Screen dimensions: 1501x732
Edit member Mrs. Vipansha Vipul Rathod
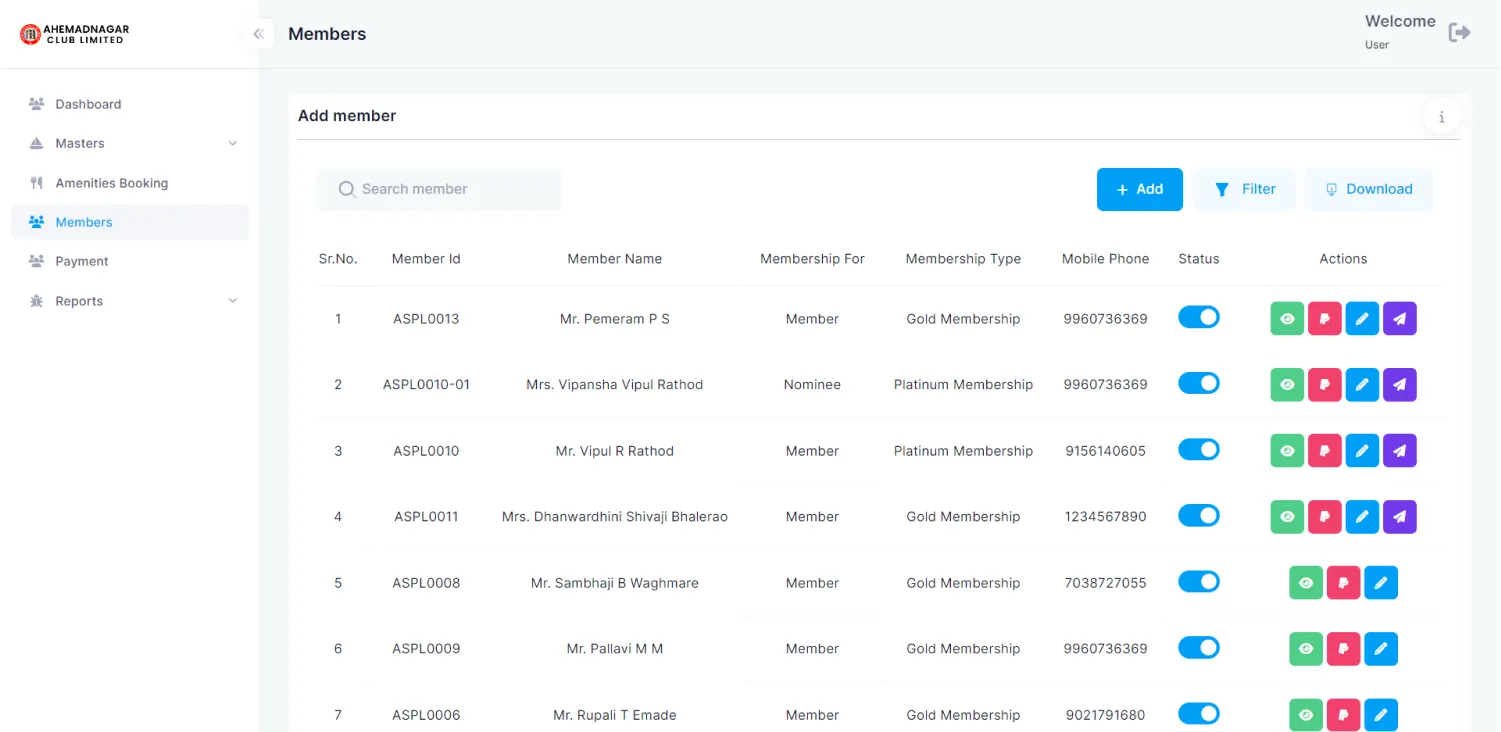(x=1362, y=385)
